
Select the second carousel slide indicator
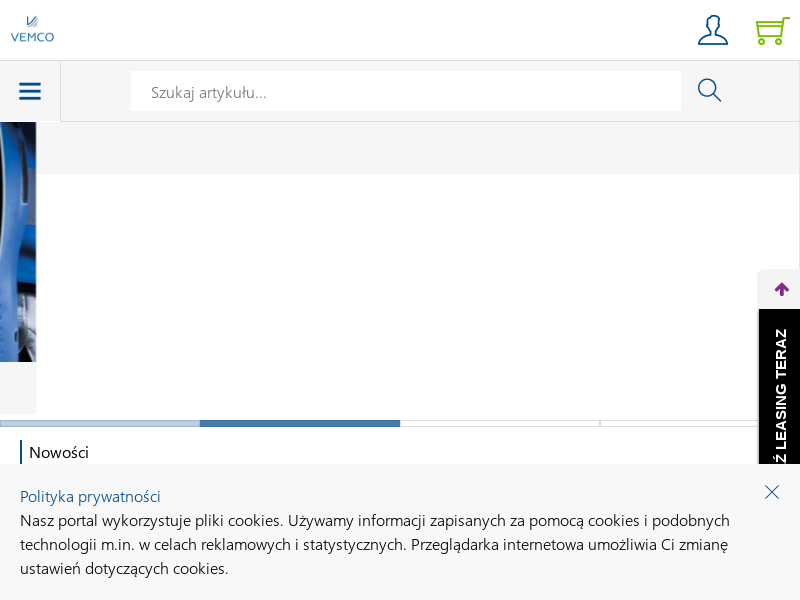click(x=300, y=423)
